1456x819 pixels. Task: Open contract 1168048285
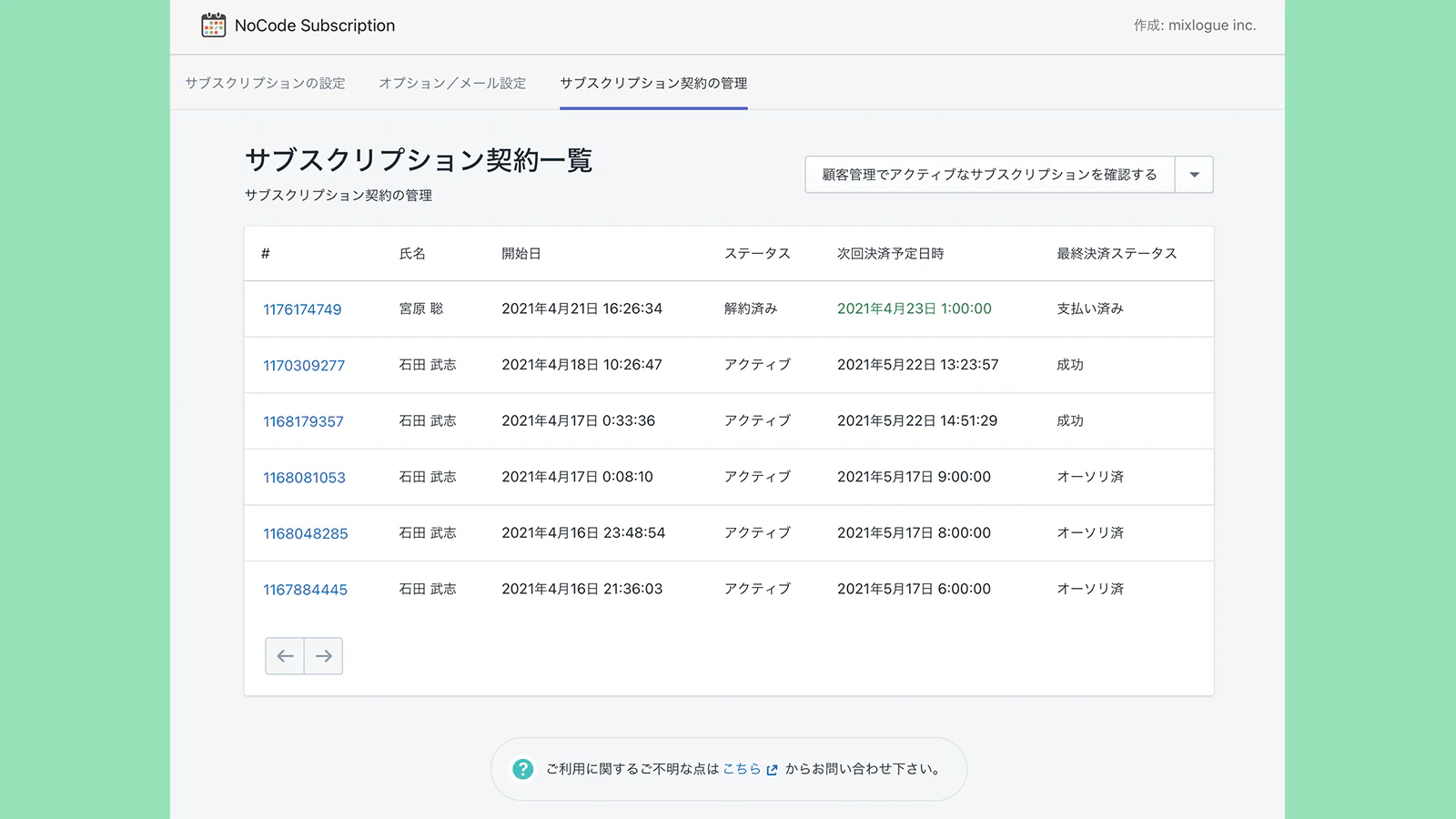point(306,533)
